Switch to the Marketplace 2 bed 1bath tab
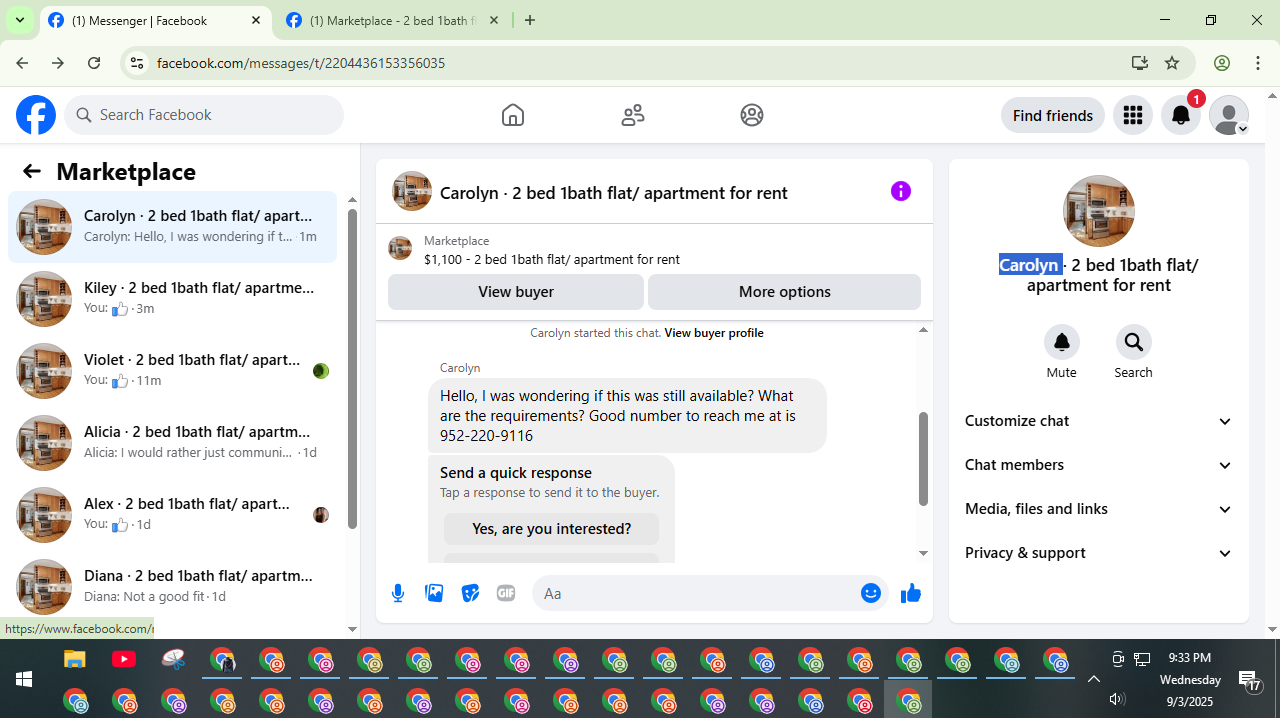The width and height of the screenshot is (1280, 718). [392, 20]
